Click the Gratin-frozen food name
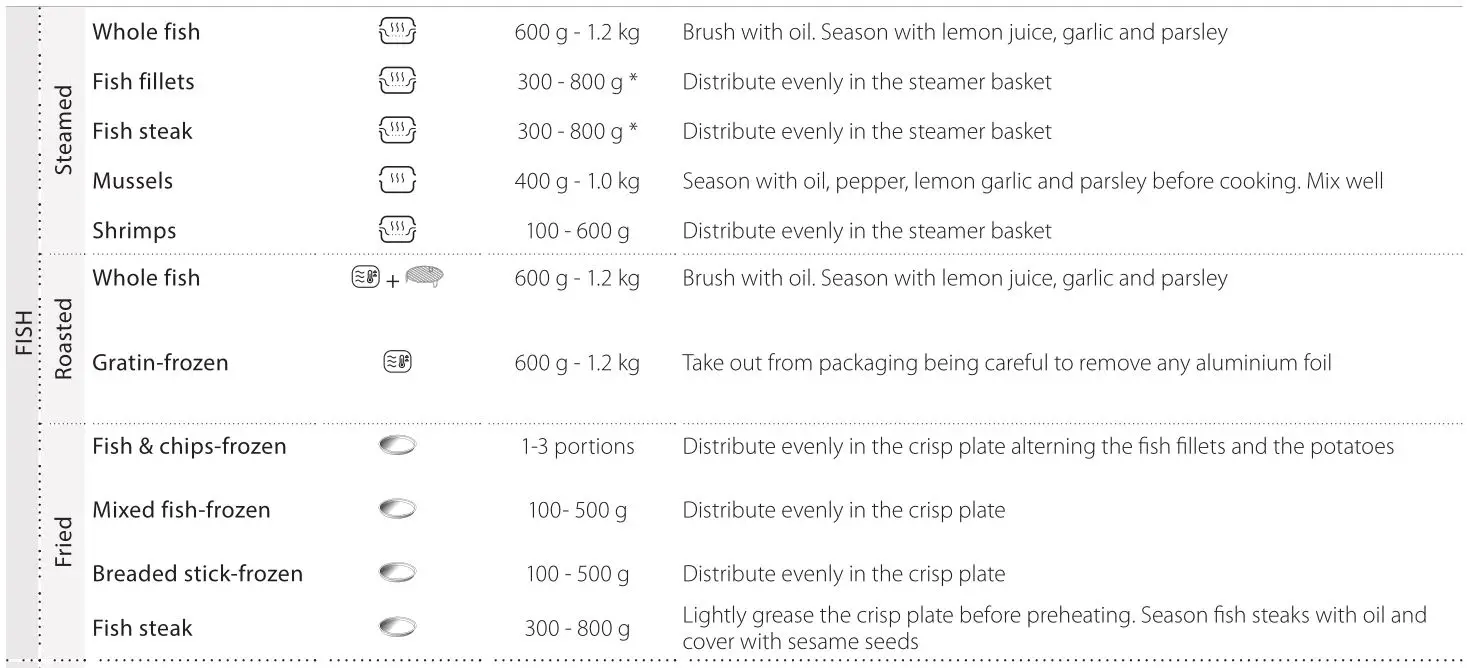 pos(160,363)
